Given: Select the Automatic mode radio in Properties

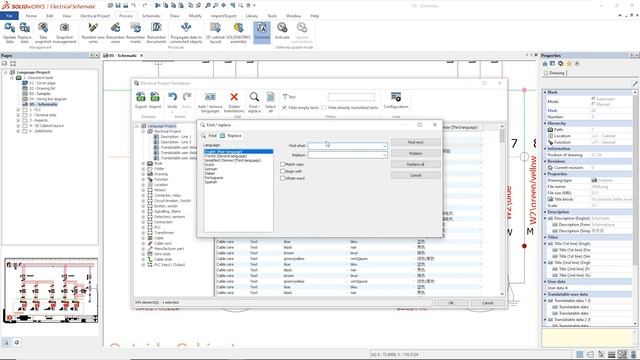Looking at the screenshot, I should (593, 99).
